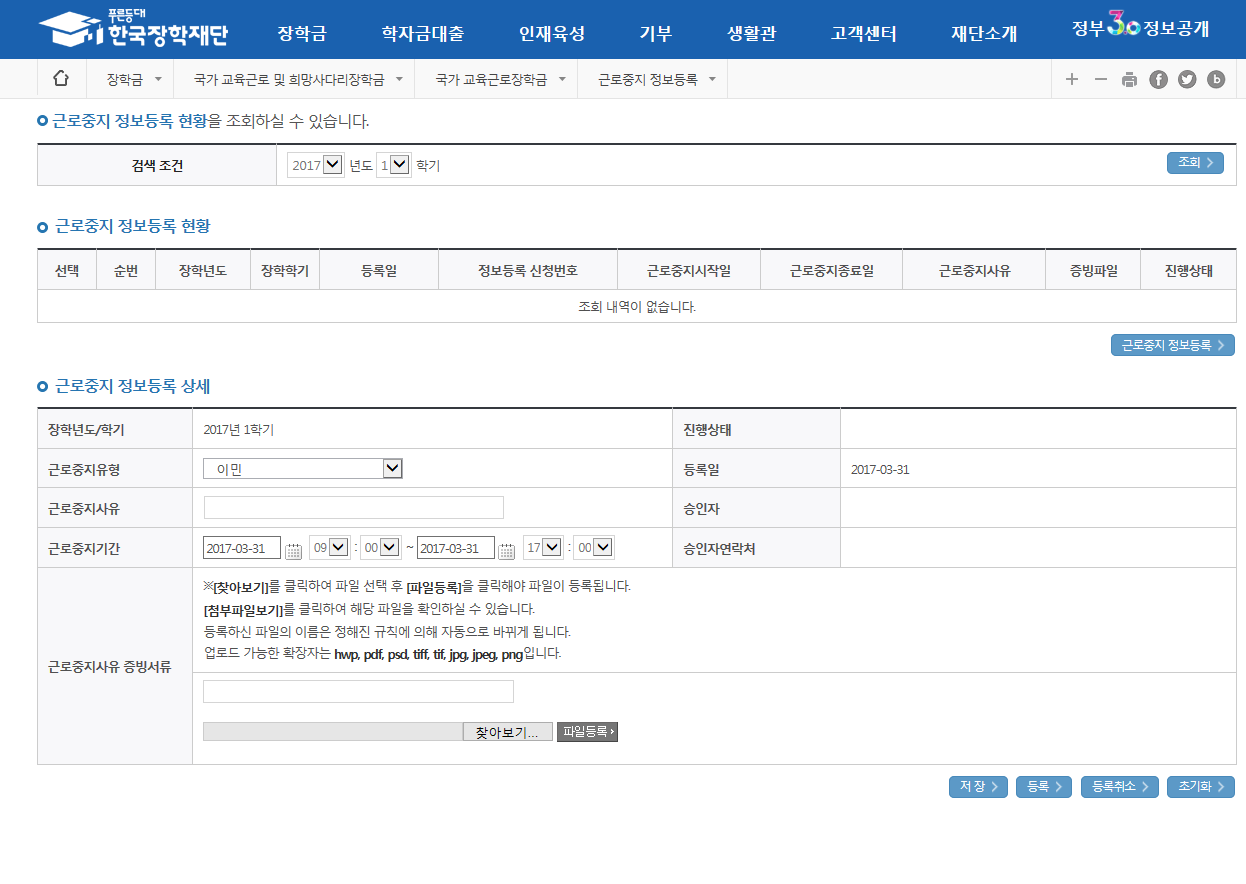Screen dimensions: 1246x884
Task: Click the 찾아보기 file browse button
Action: click(x=507, y=732)
